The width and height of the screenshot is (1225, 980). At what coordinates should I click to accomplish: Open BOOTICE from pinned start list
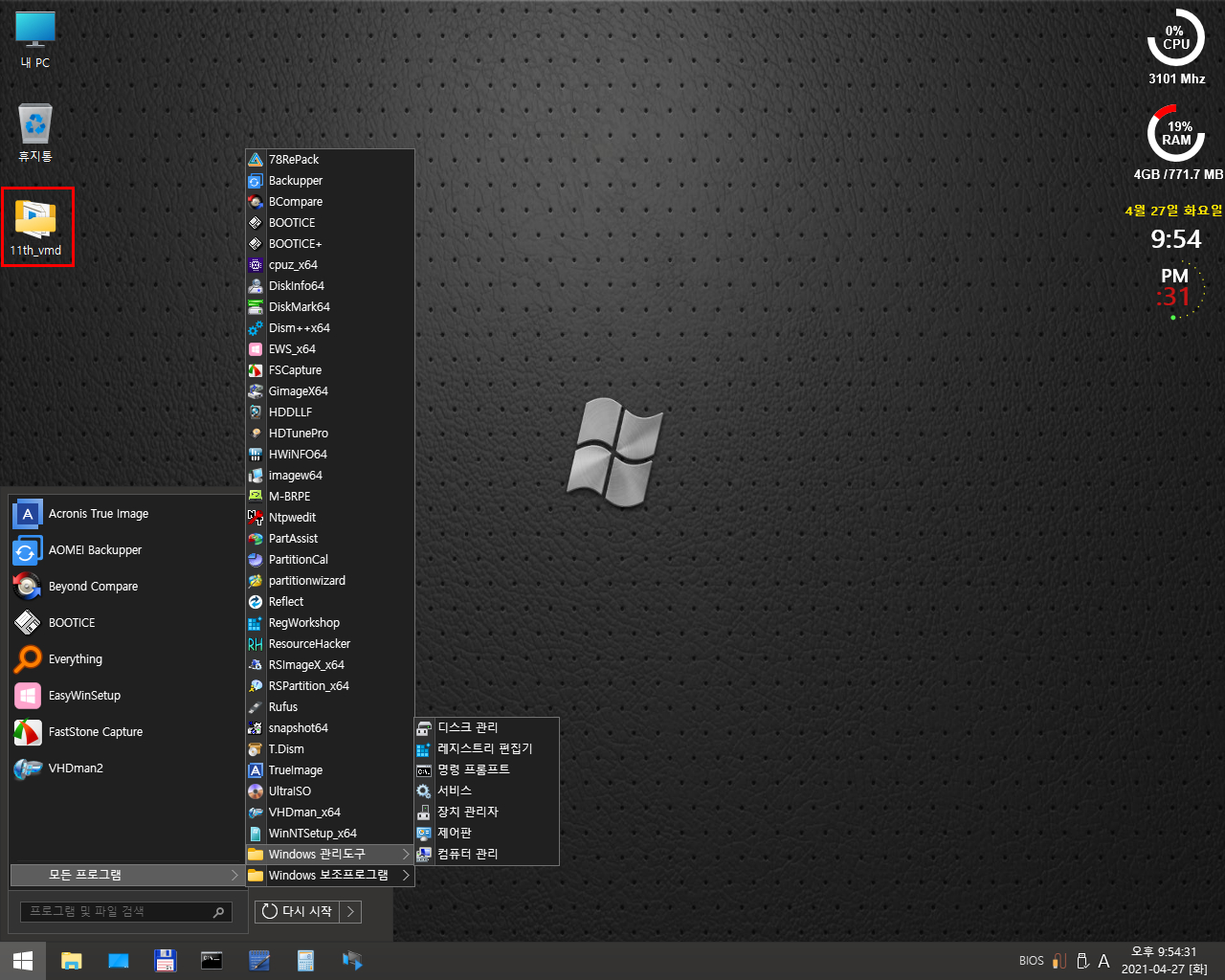(x=125, y=623)
